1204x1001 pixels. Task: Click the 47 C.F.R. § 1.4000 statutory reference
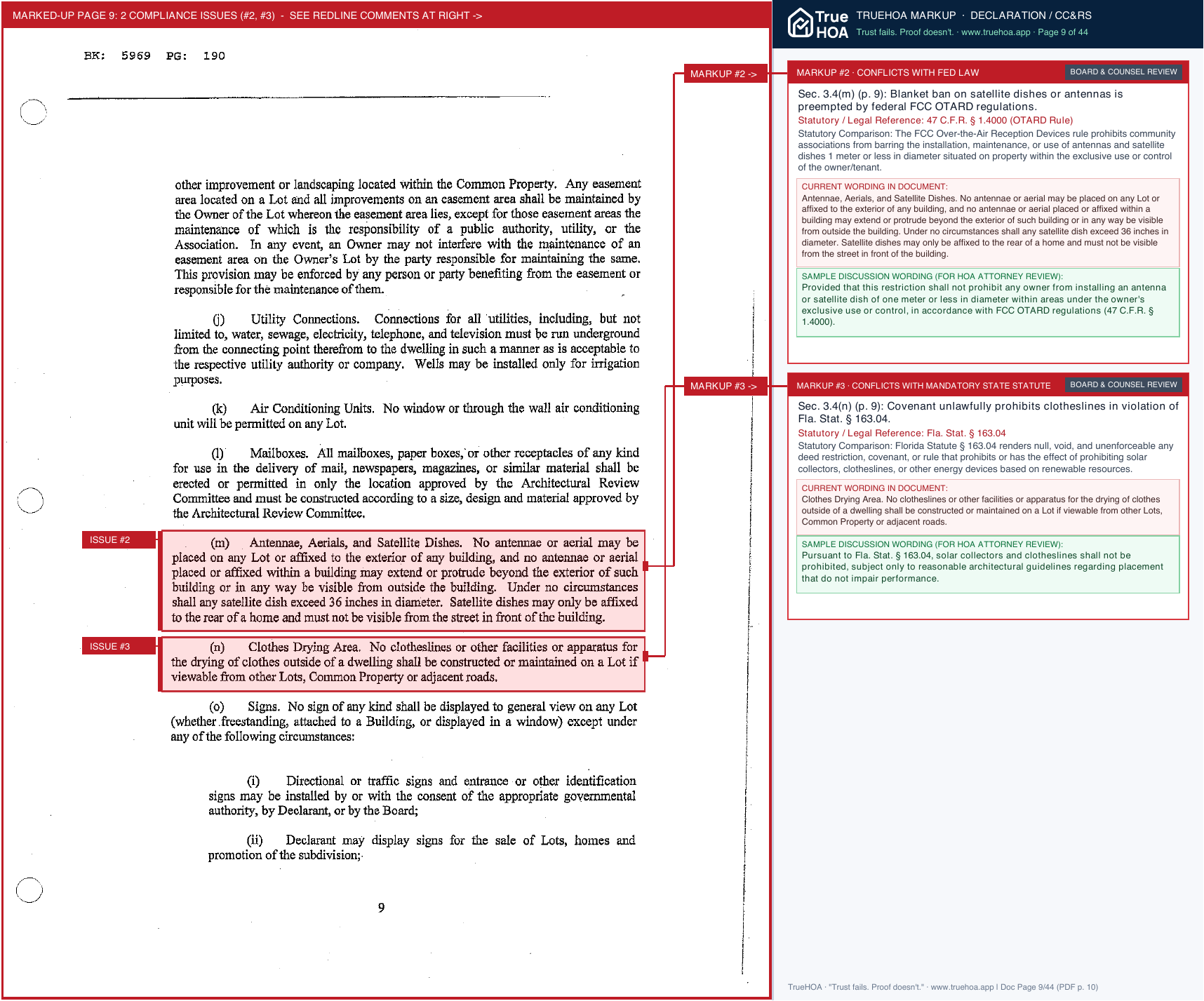pos(935,120)
